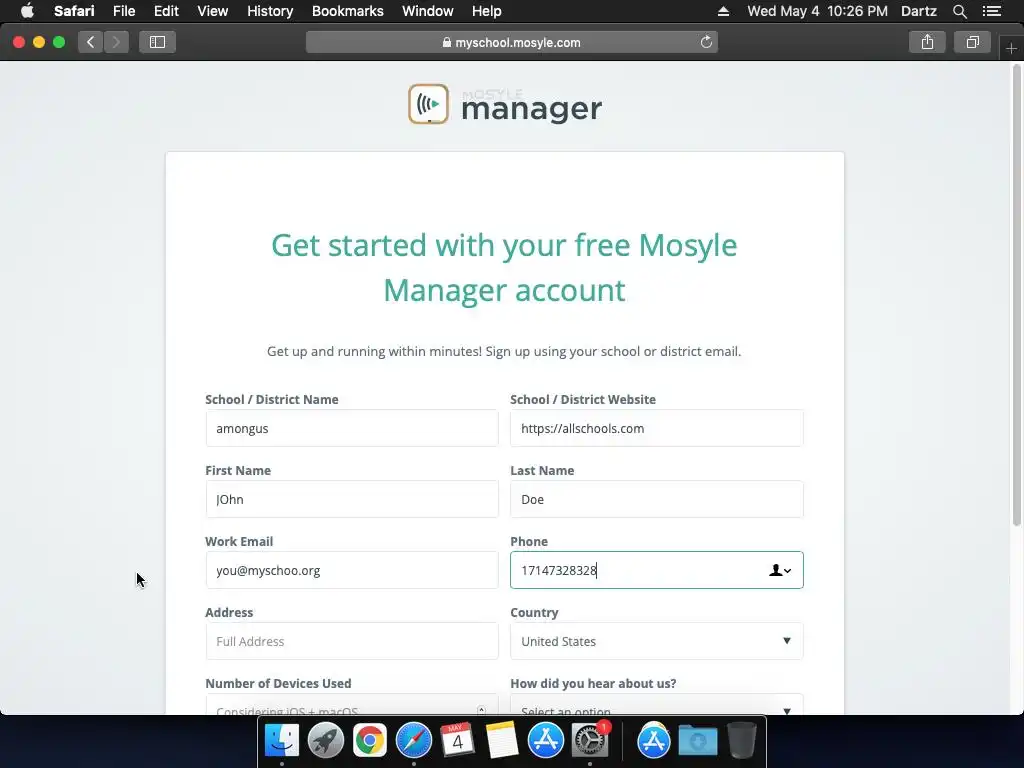Click School / District Website field

point(656,428)
